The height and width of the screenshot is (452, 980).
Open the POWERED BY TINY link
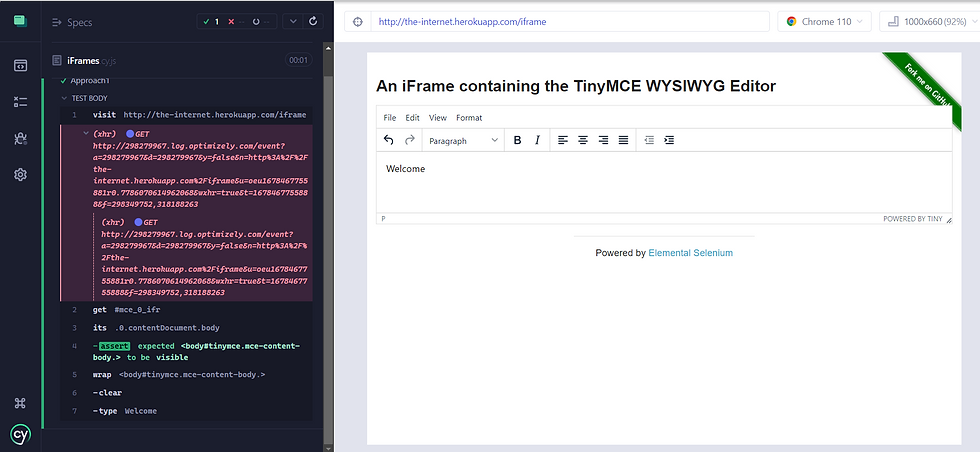click(912, 219)
